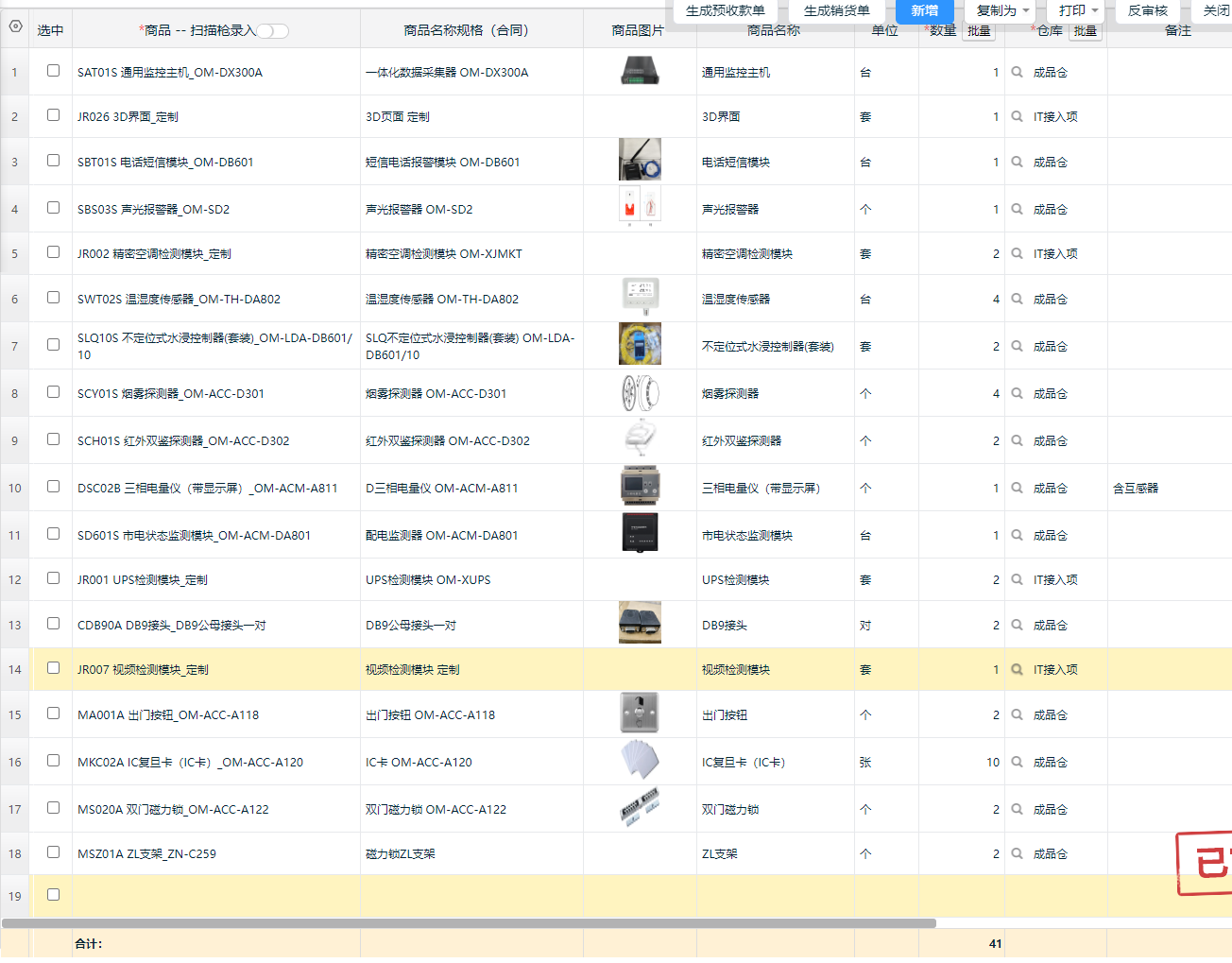Viewport: 1232px width, 963px height.
Task: Click SLQ10S 不定位式水浸控制器 product cell
Action: coord(216,346)
